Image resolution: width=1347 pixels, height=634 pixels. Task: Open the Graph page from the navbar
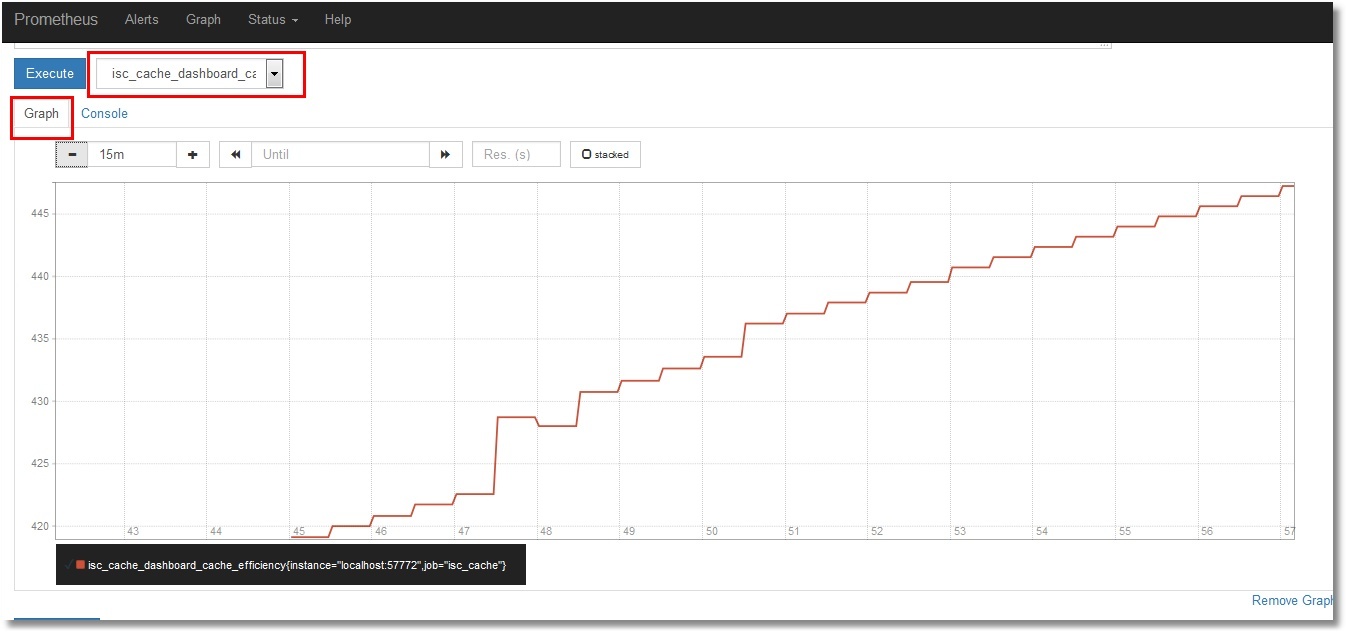(203, 20)
